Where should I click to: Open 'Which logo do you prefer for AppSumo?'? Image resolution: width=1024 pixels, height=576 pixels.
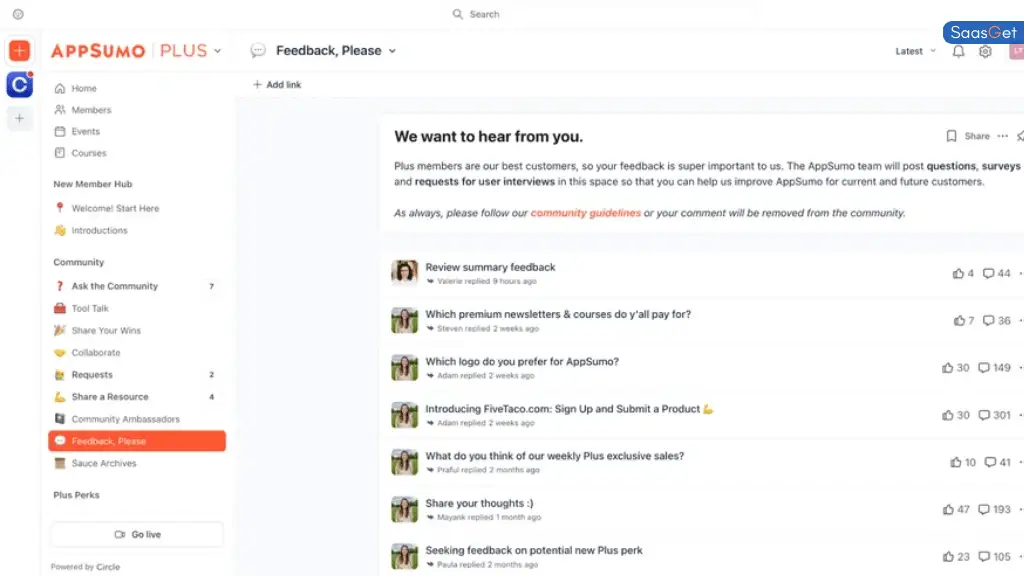(x=522, y=361)
